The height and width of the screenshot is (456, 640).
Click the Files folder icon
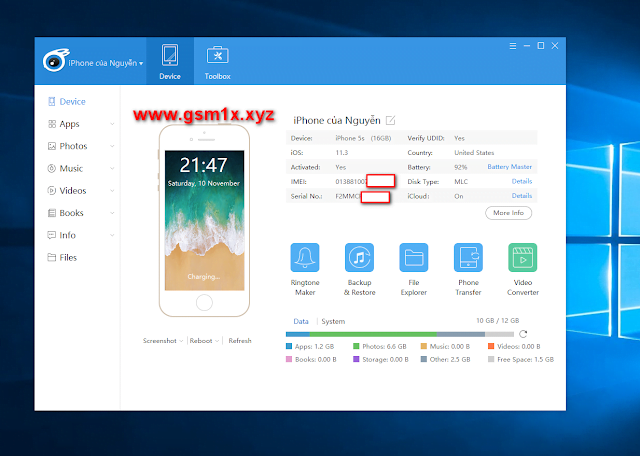tap(52, 257)
